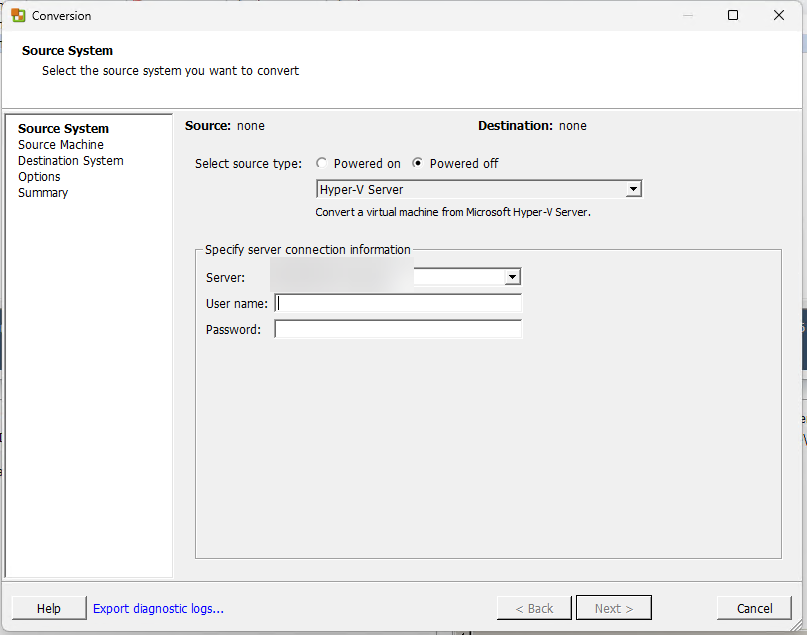807x635 pixels.
Task: Select the Powered on radio button
Action: click(x=322, y=164)
